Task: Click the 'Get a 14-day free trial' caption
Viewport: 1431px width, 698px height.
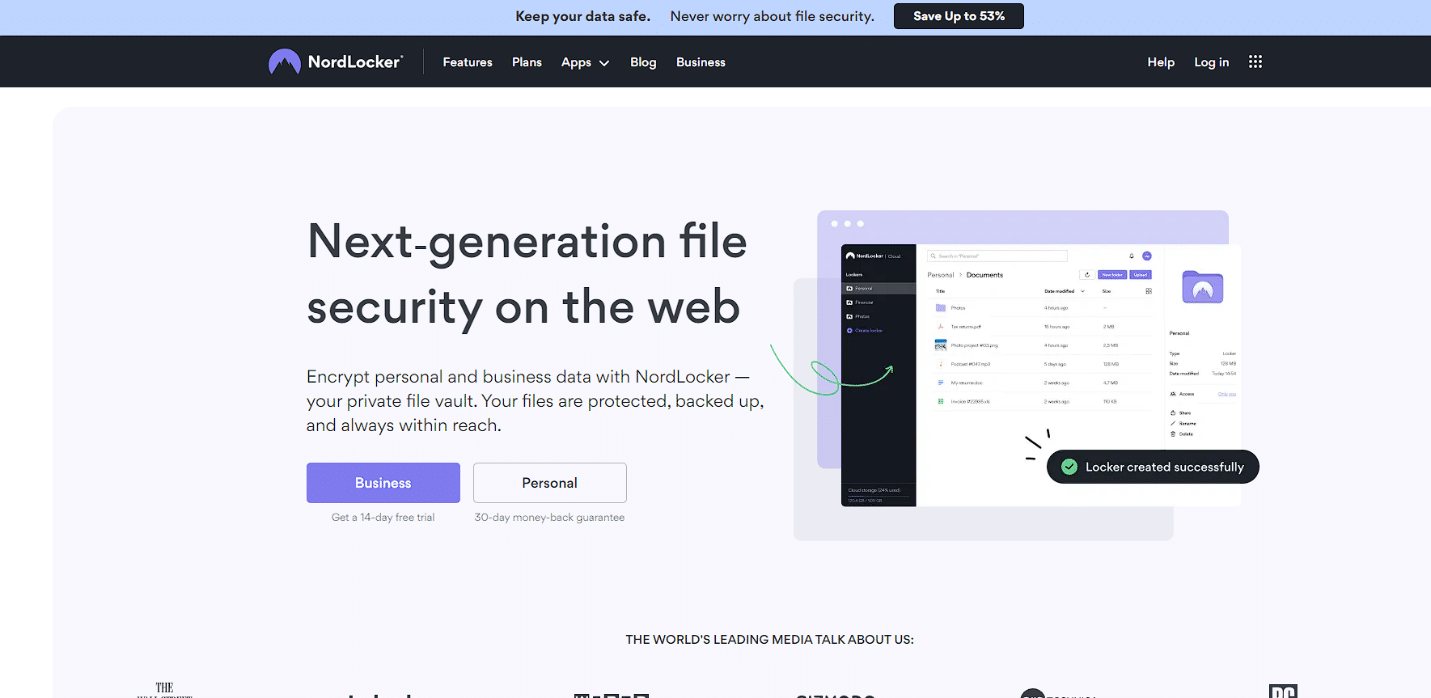Action: 383,517
